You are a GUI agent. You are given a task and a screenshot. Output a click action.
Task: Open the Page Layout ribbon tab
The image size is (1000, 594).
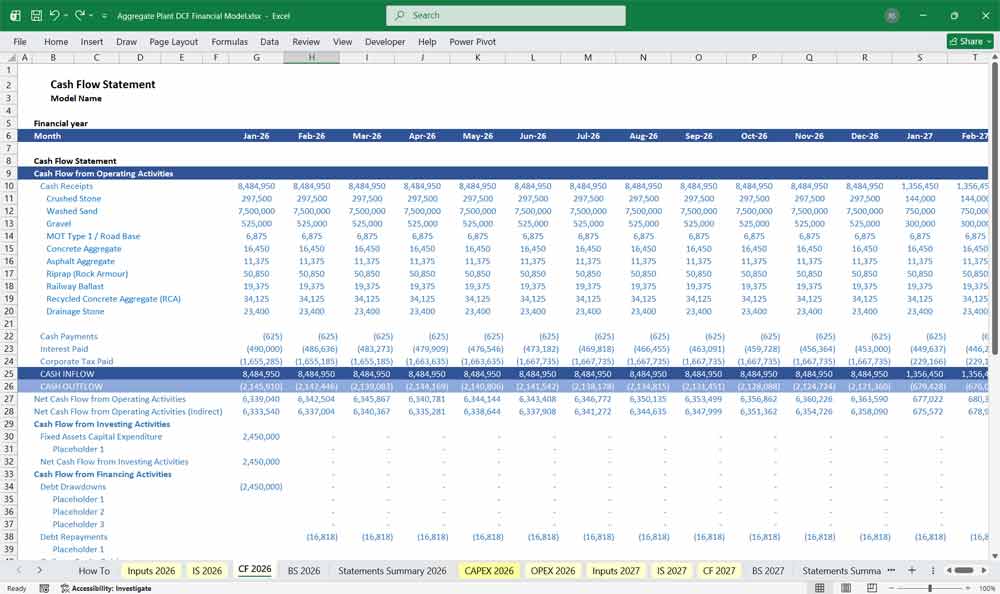coord(173,41)
